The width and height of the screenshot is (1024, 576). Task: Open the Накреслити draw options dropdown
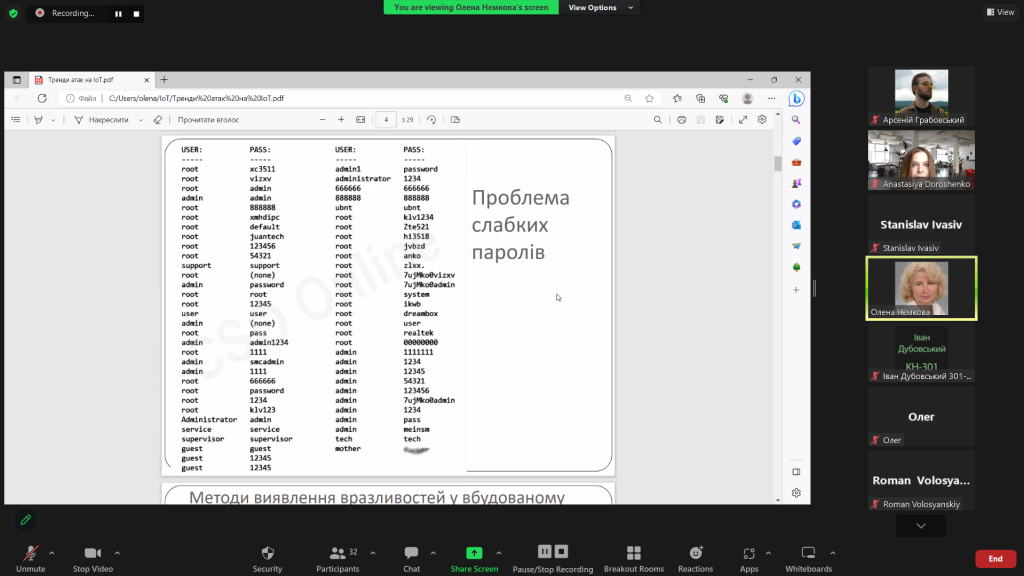(x=141, y=120)
